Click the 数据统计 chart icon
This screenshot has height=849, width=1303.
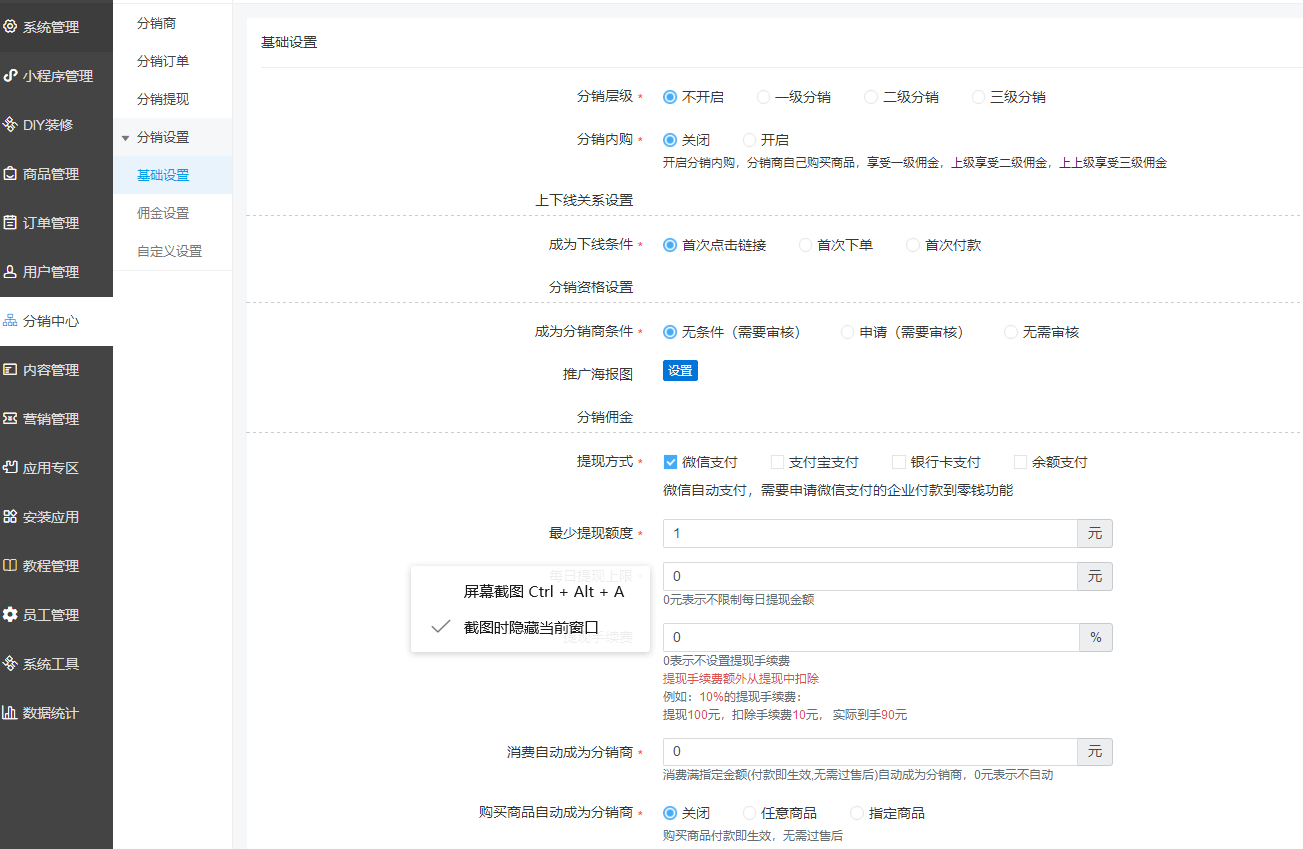[10, 713]
